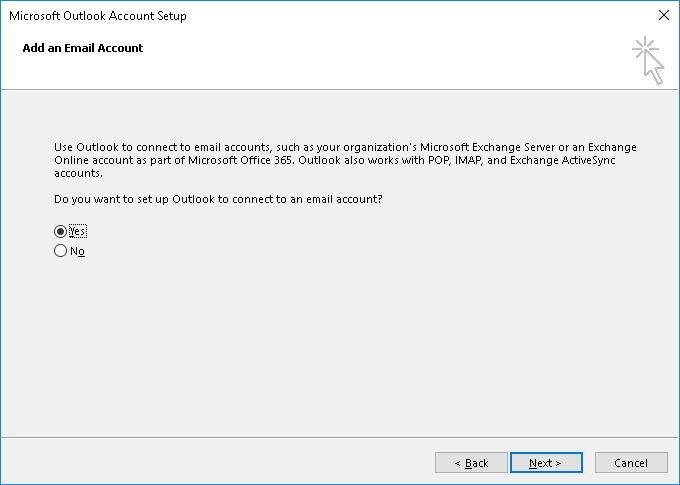Click the setup question text above Yes

pos(218,199)
